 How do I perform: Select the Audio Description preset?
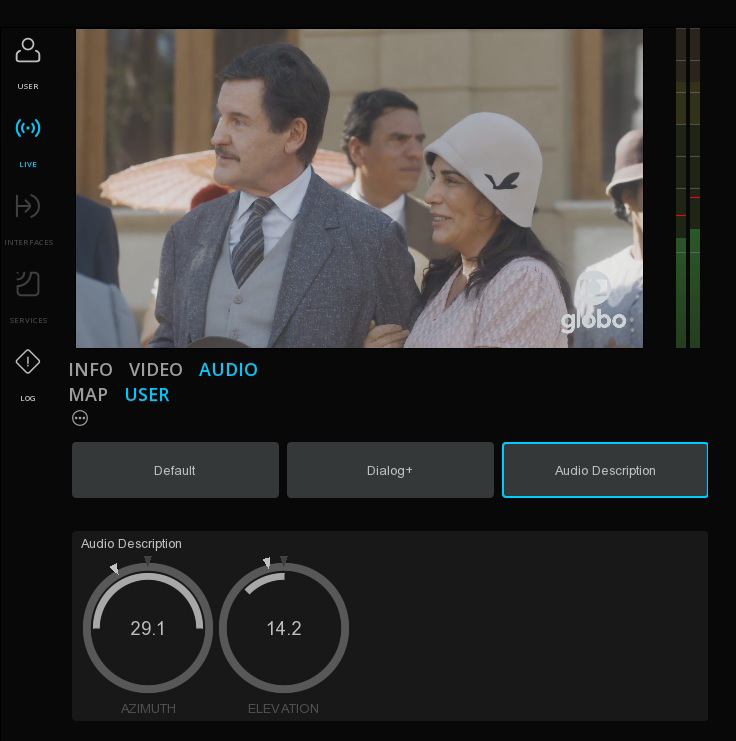605,470
